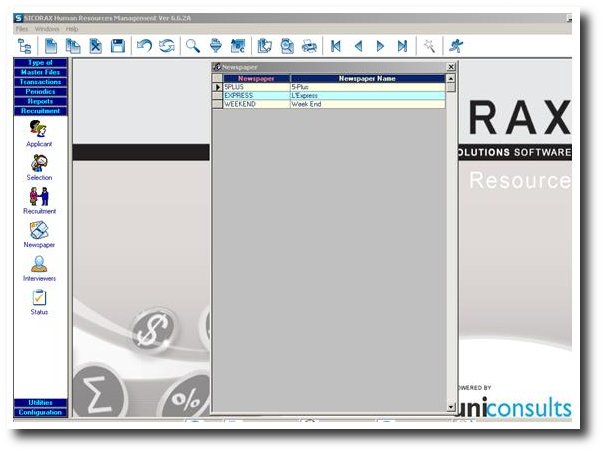Click the Undo arrow toolbar icon
The height and width of the screenshot is (452, 603).
pos(144,46)
